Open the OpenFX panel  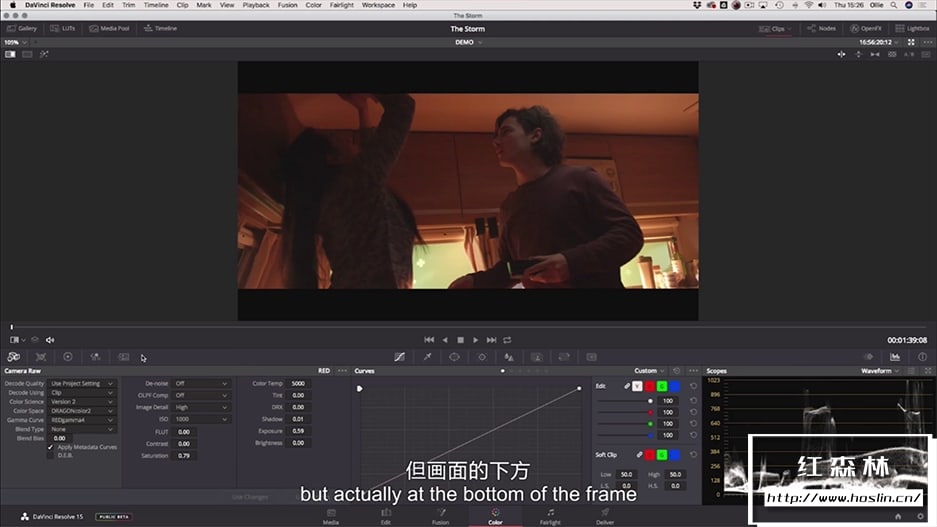point(866,28)
